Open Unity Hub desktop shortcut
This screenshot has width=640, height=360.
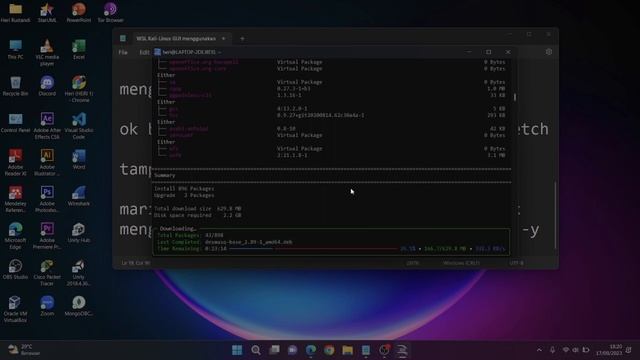[x=79, y=233]
